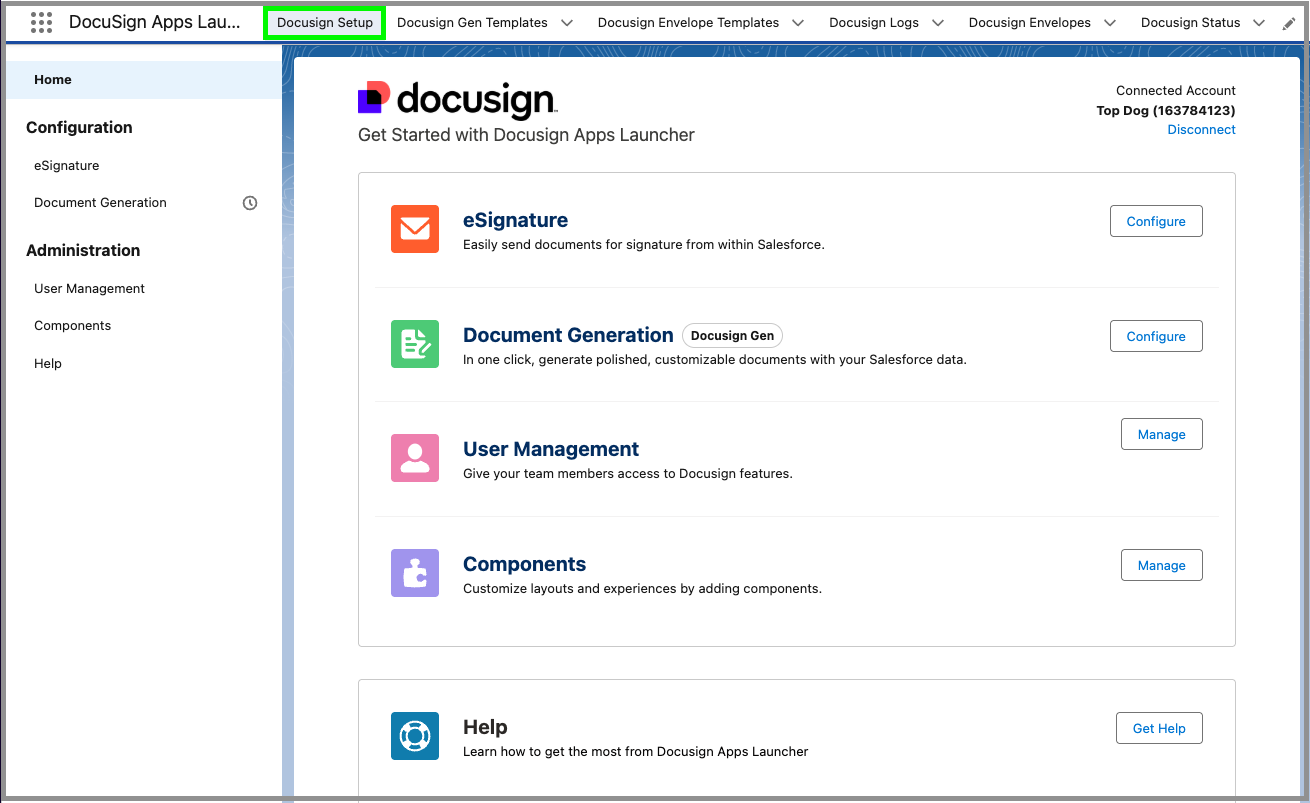Open the Docusign Logs chevron menu
Viewport: 1310px width, 803px height.
(937, 21)
